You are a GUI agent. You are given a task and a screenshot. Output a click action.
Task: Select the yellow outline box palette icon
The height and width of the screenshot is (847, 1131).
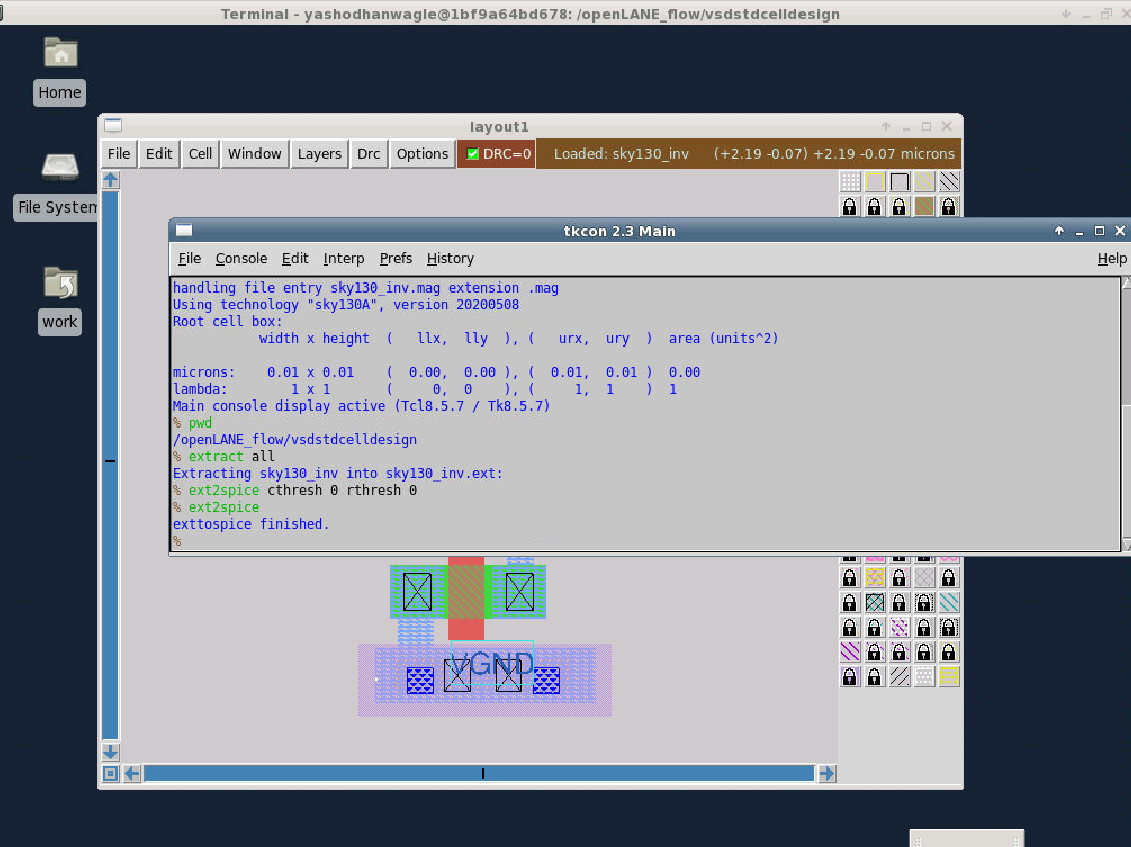pyautogui.click(x=875, y=181)
